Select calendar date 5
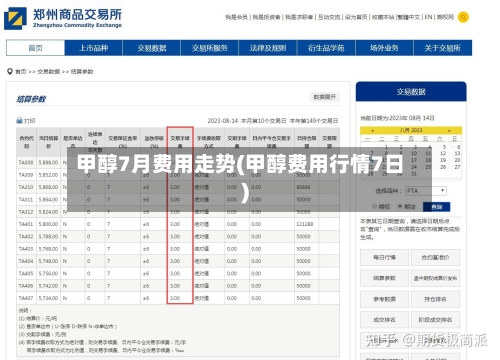The image size is (500, 360). [x=444, y=147]
